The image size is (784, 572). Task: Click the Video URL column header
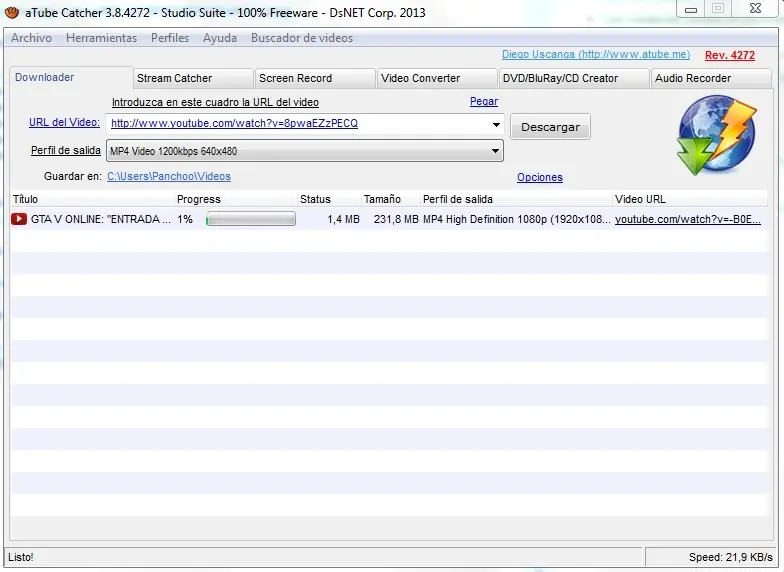coord(690,199)
